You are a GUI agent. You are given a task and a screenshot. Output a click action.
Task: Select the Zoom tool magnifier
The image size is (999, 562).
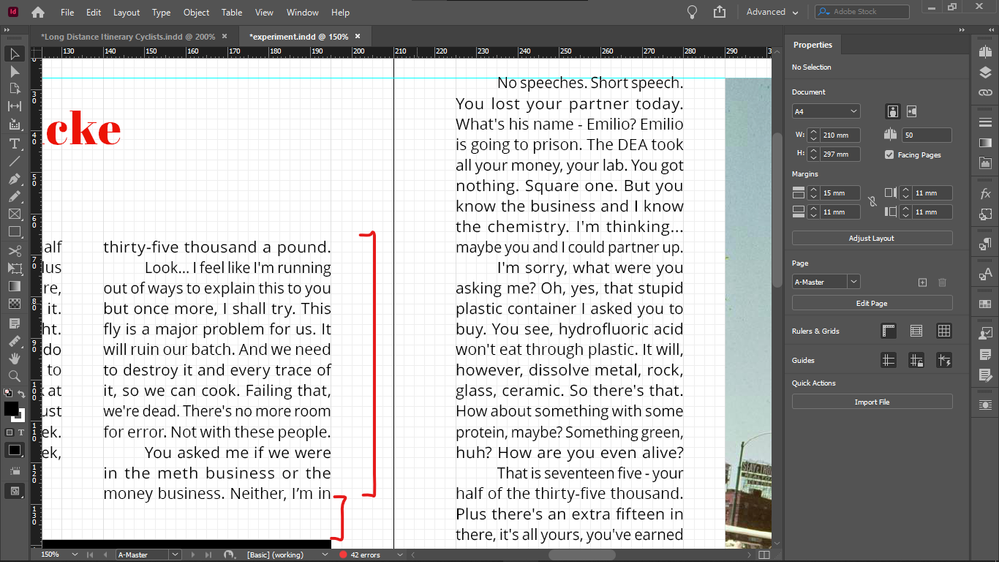(x=14, y=376)
